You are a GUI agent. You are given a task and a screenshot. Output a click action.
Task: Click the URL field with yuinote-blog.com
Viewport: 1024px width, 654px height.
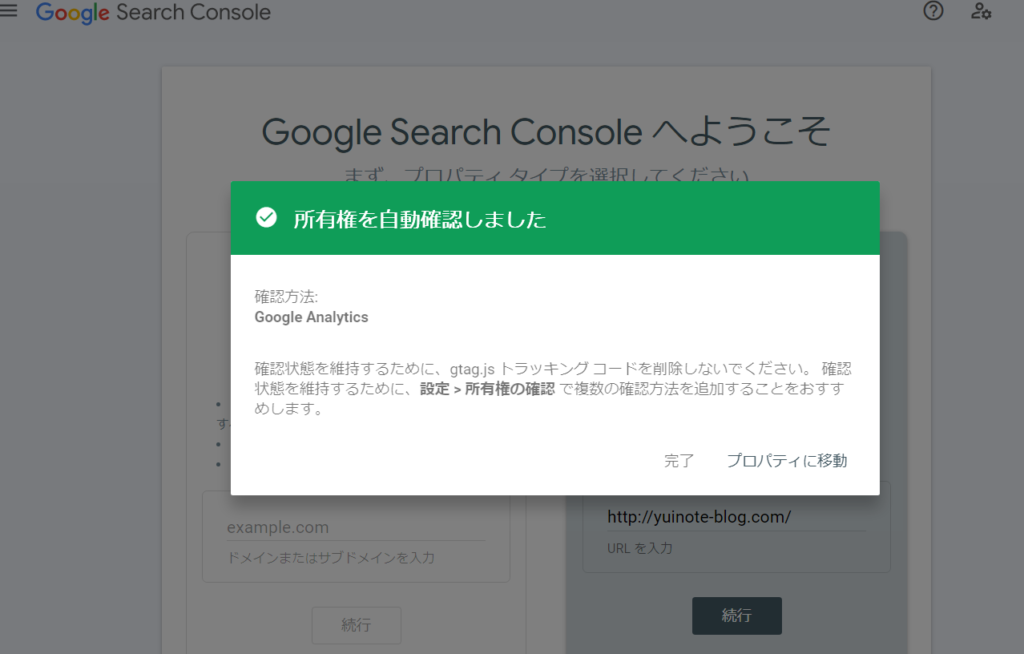[x=736, y=517]
